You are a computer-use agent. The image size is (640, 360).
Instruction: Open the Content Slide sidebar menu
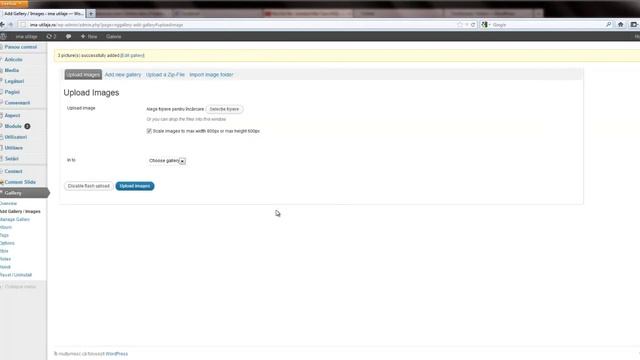click(20, 182)
